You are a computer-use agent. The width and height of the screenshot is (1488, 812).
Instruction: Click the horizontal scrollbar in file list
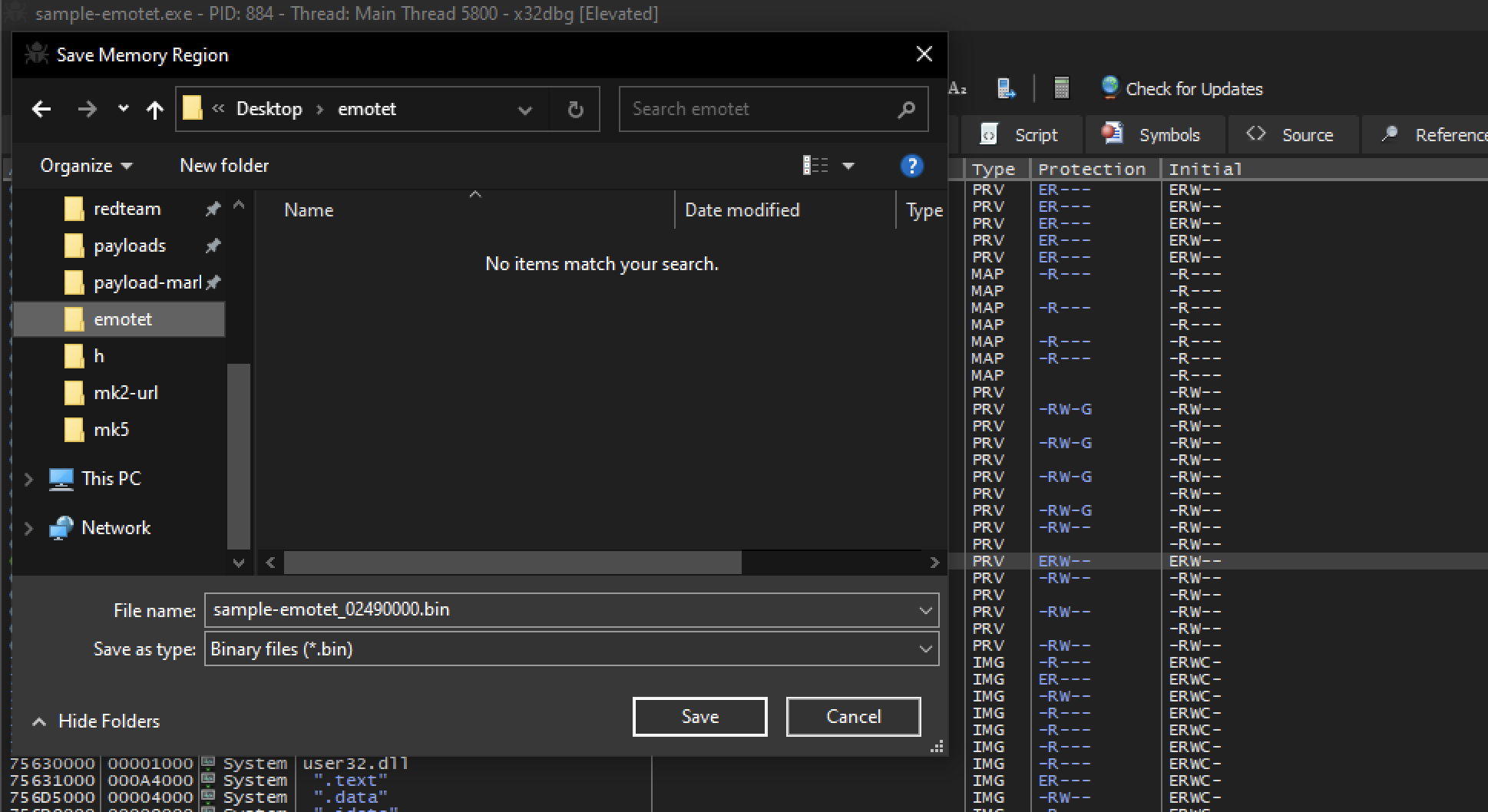[x=512, y=563]
